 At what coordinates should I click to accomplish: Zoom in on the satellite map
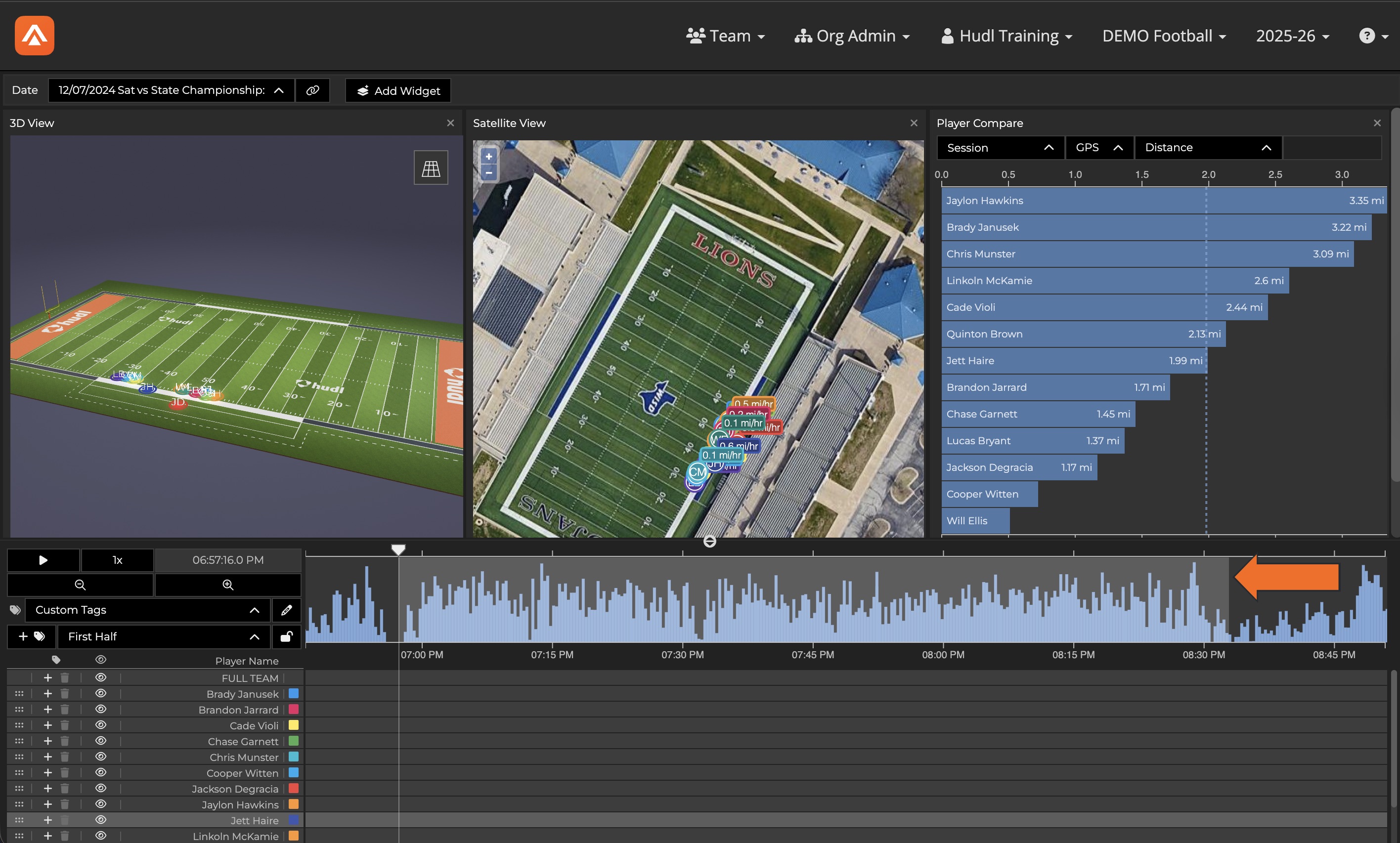coord(488,157)
